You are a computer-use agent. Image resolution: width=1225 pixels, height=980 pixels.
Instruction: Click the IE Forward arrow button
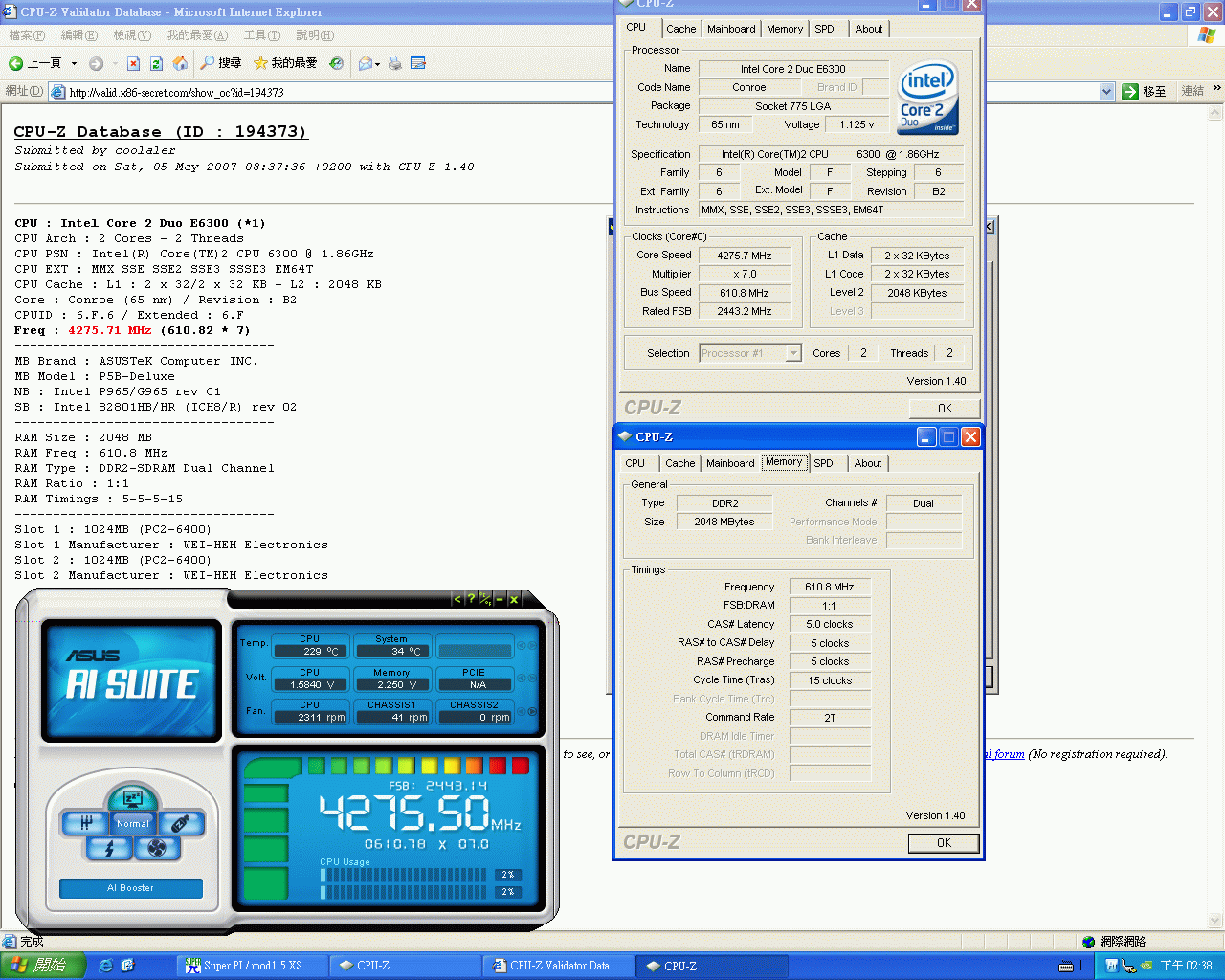click(x=96, y=63)
